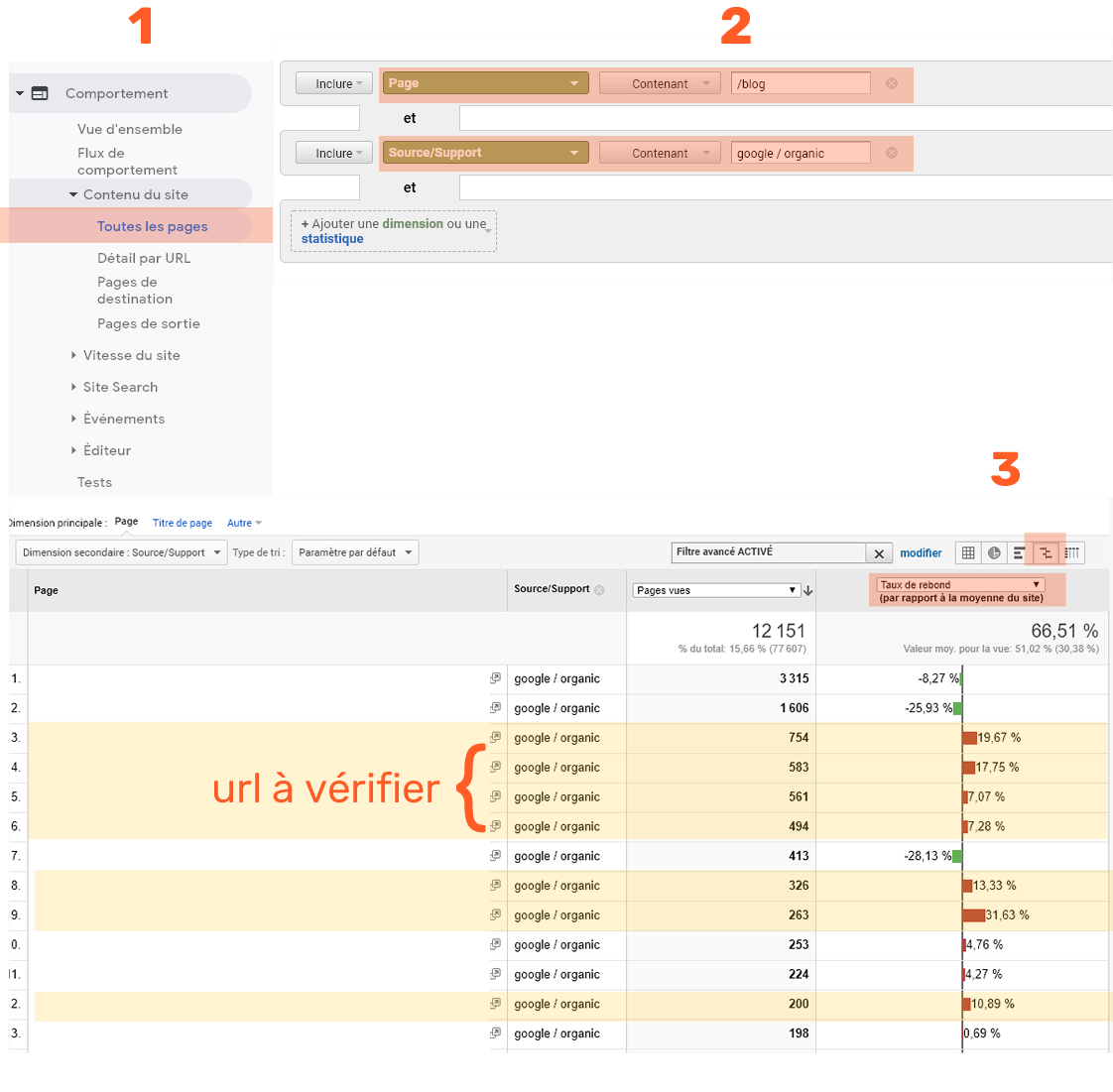The height and width of the screenshot is (1092, 1113).
Task: Open page link icon for 1 606 views row
Action: 495,707
